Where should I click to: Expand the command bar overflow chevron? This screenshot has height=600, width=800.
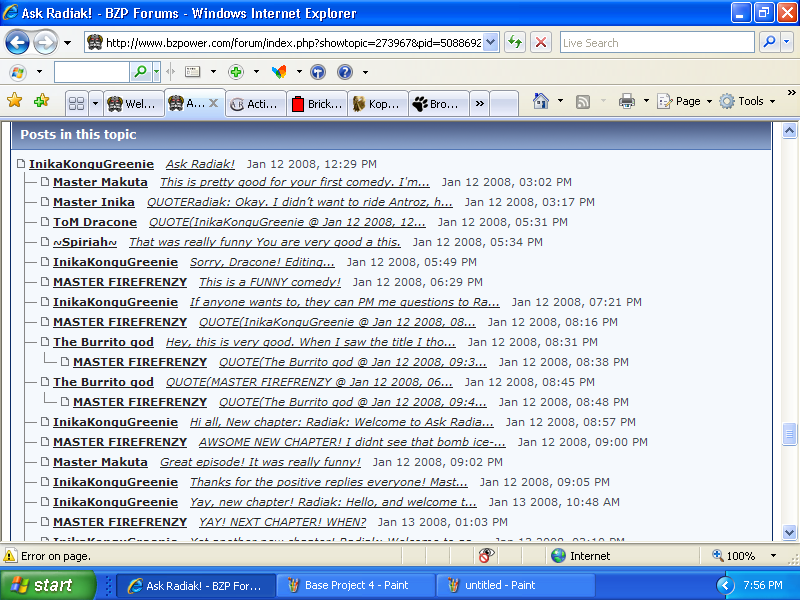[791, 92]
